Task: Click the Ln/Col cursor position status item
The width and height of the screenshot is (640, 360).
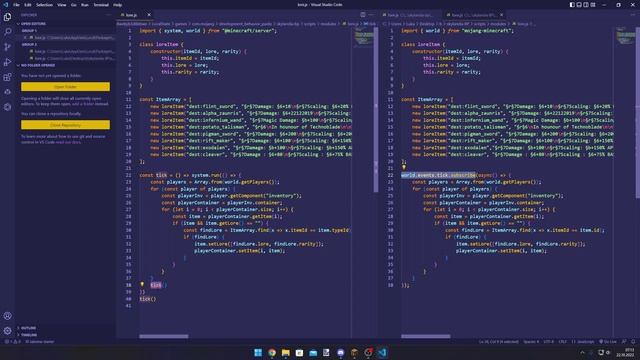Action: coord(498,342)
